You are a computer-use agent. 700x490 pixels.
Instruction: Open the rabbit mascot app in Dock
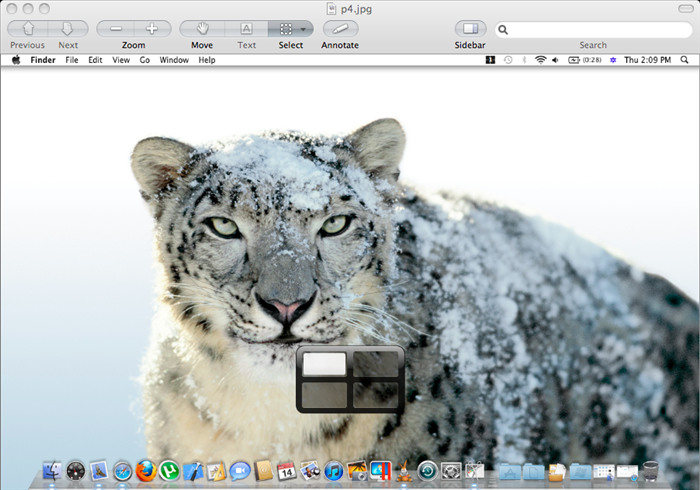tap(404, 471)
